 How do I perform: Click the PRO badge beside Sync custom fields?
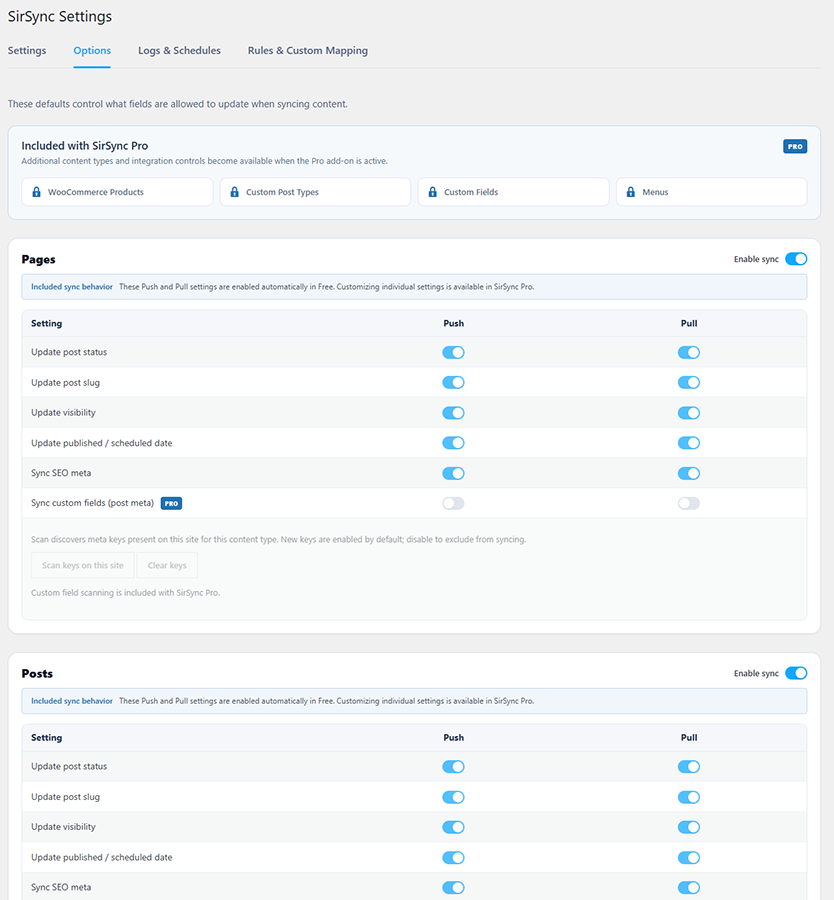pyautogui.click(x=171, y=503)
